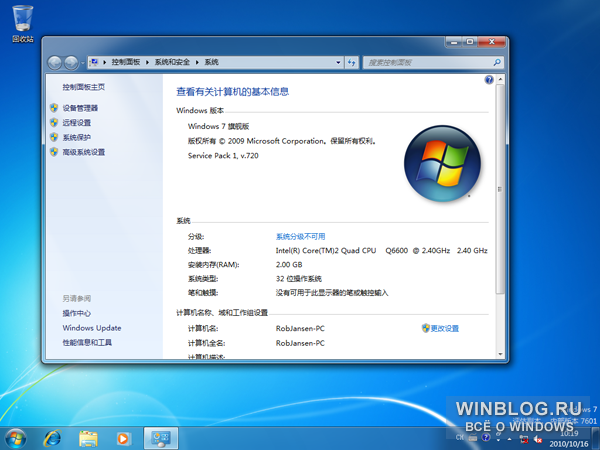
Task: Click the 更改设置 link
Action: point(445,328)
